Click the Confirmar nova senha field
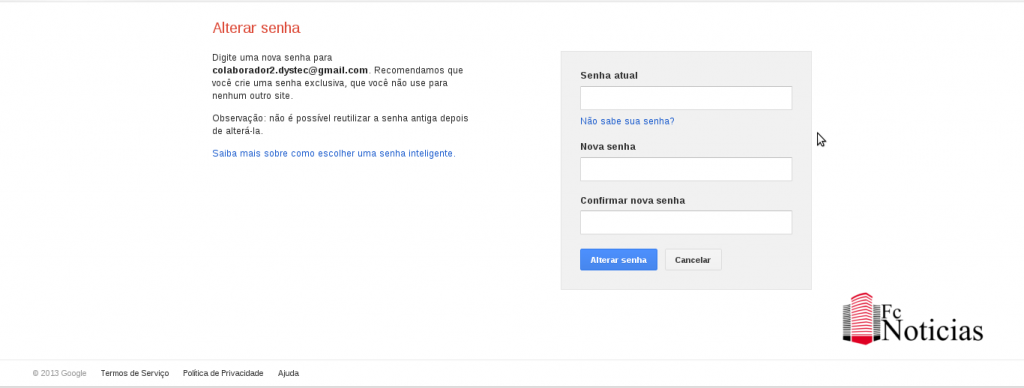Screen dimensions: 1024x388 coord(686,222)
